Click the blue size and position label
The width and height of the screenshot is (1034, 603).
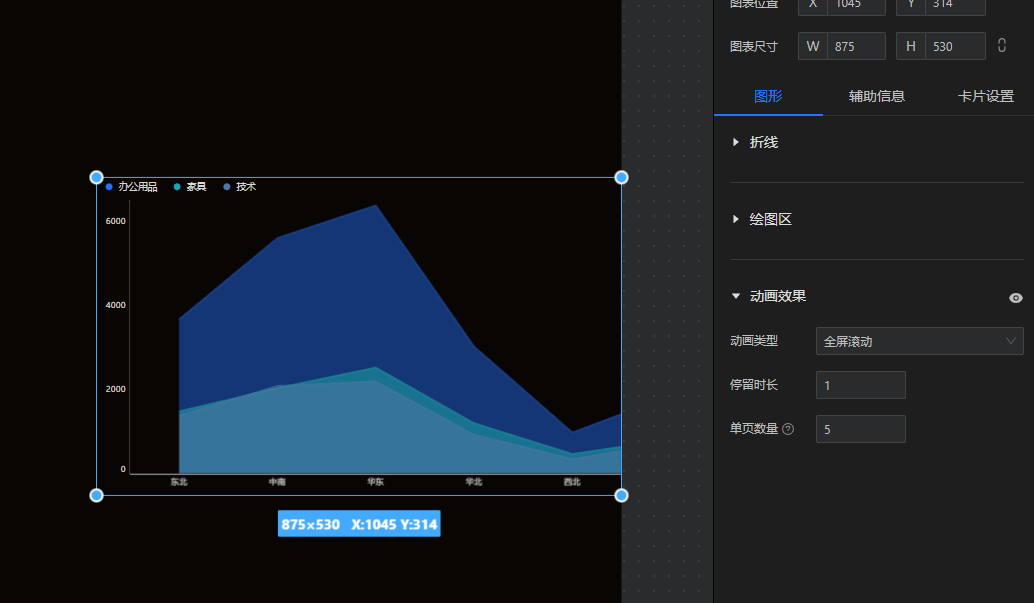click(x=359, y=524)
